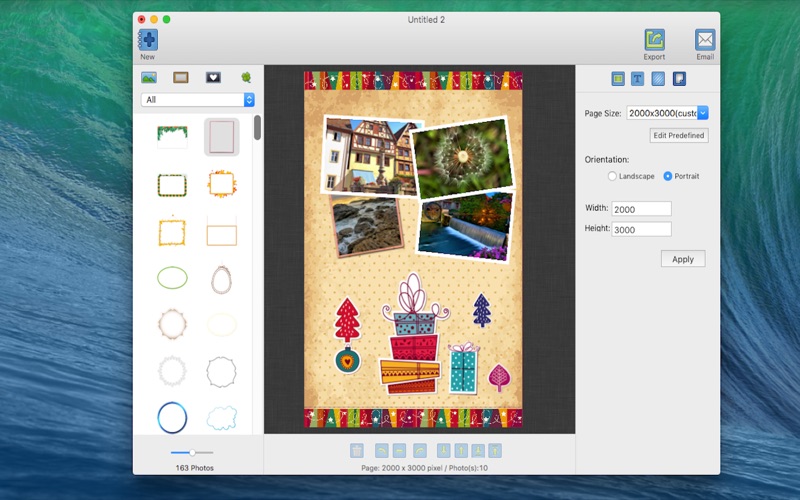Open the All category dropdown

(197, 99)
